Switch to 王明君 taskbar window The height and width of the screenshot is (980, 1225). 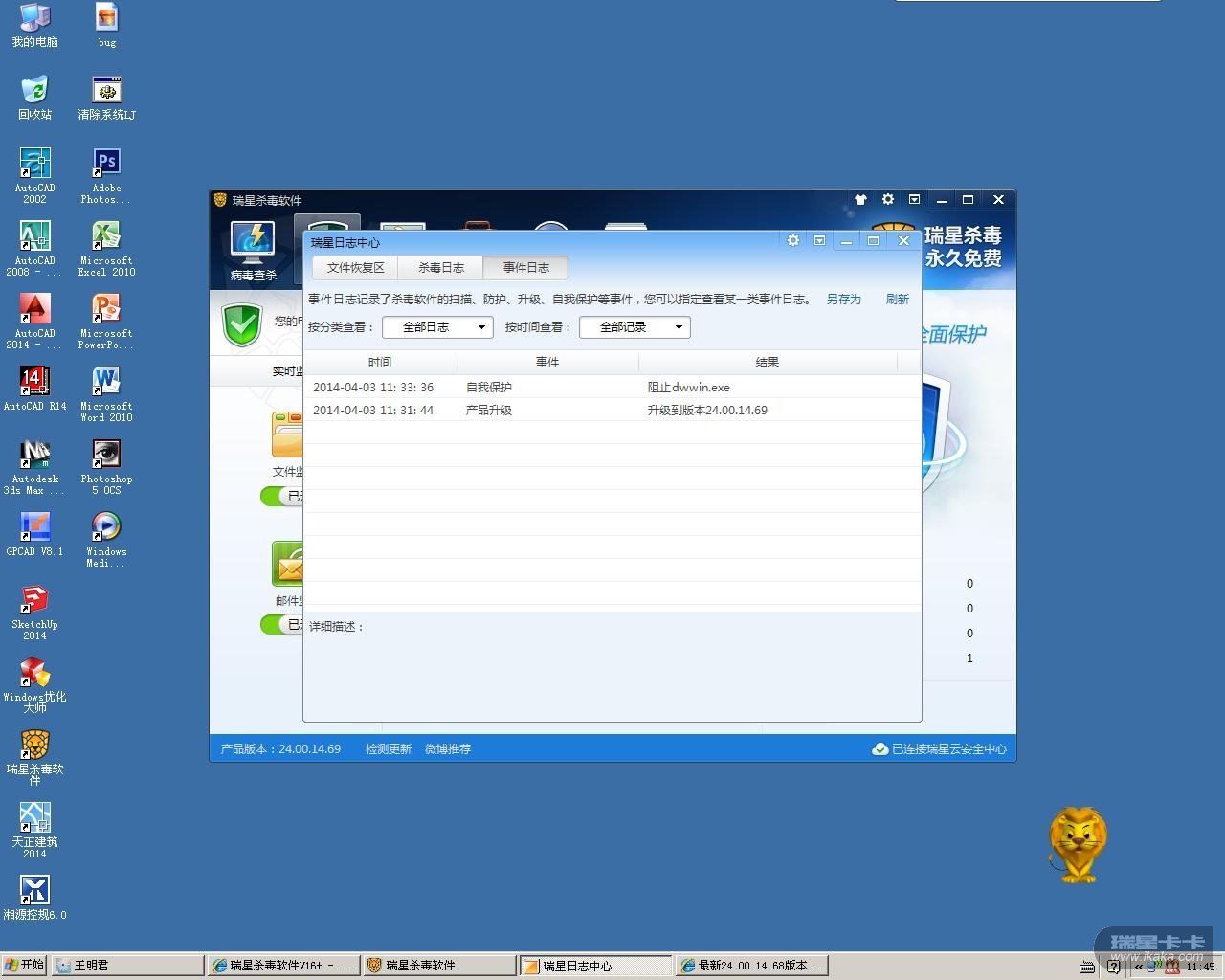pos(127,966)
